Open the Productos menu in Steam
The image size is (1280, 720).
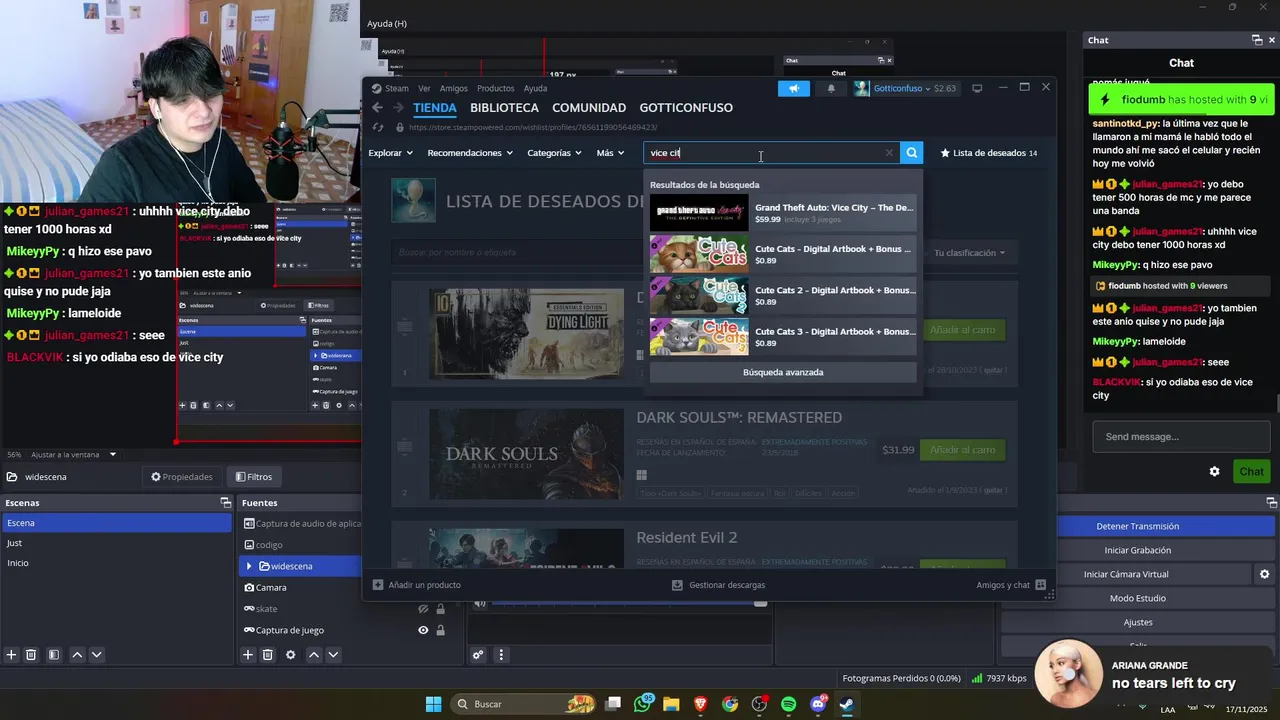click(x=495, y=88)
